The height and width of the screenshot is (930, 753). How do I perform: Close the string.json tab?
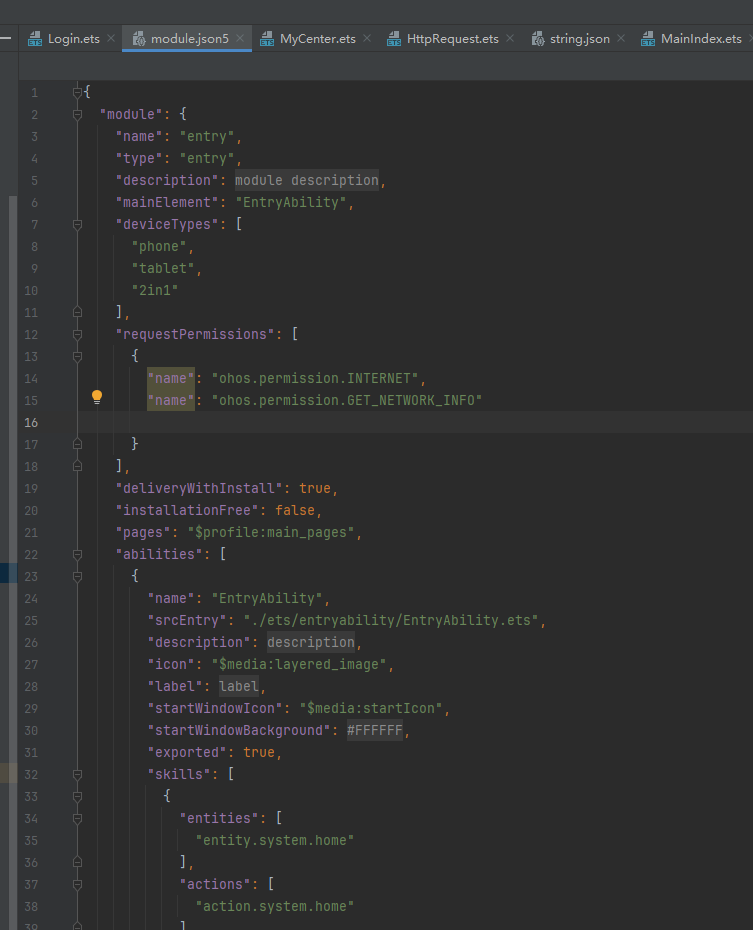coord(621,39)
